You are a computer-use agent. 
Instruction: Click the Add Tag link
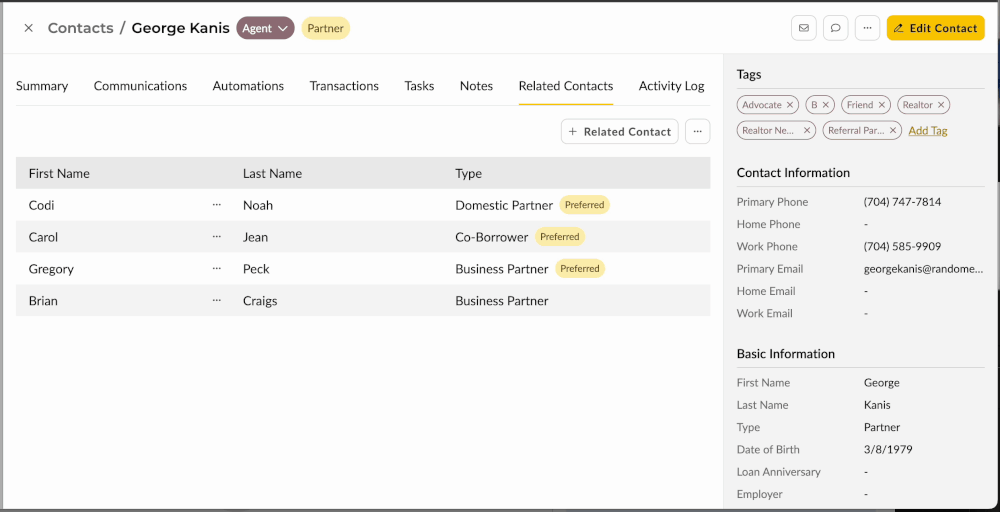927,131
